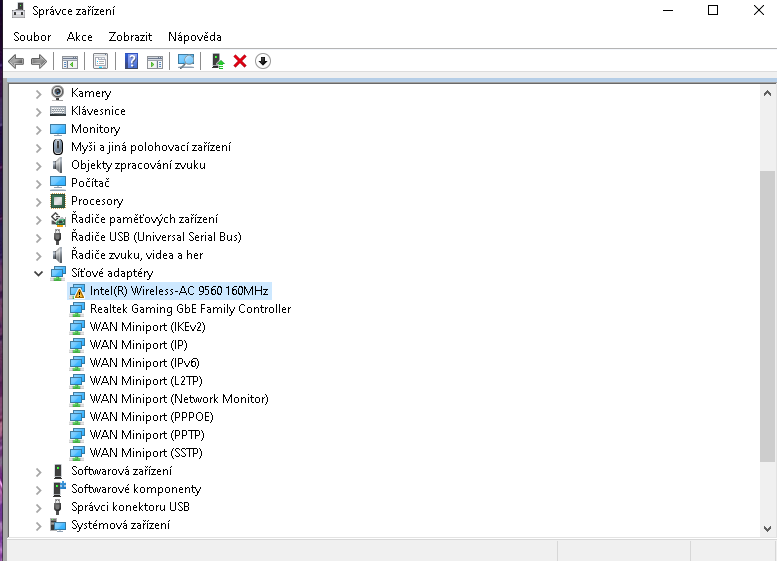
Task: Click the keyboard icon next to Klávesnice
Action: pyautogui.click(x=58, y=111)
